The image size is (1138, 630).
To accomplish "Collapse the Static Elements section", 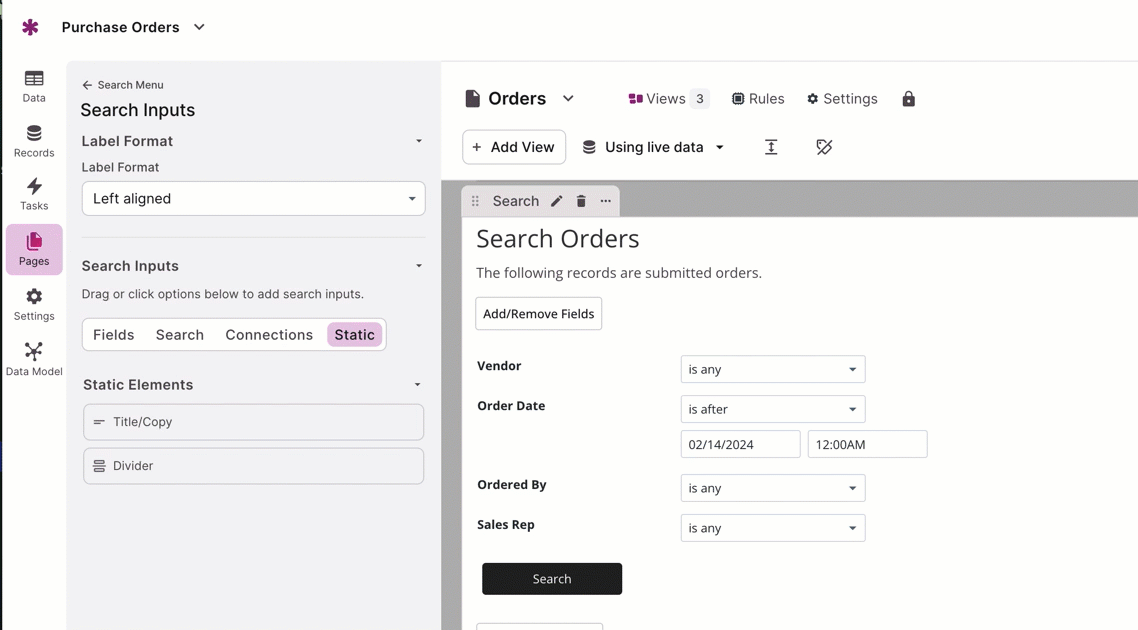I will point(417,385).
